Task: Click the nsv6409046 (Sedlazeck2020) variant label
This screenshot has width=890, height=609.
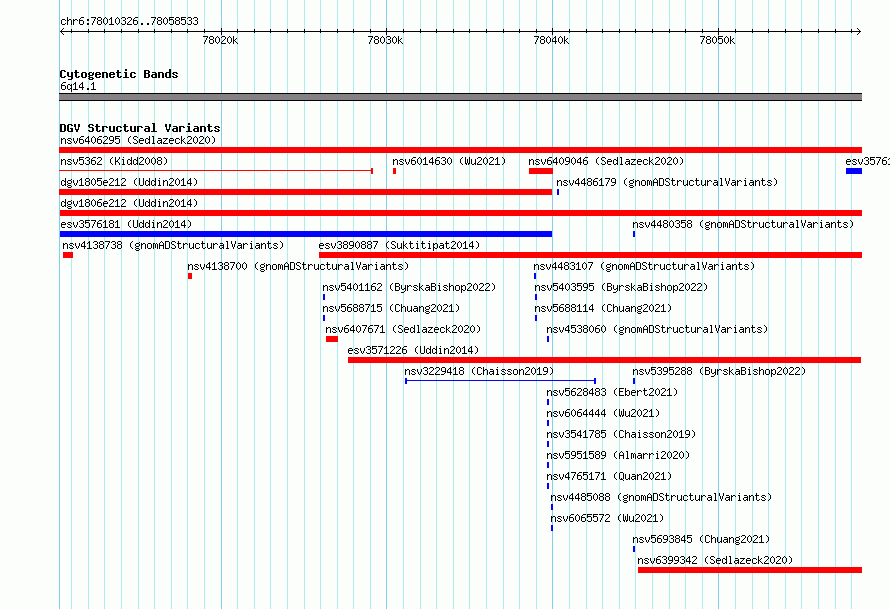Action: pyautogui.click(x=606, y=161)
